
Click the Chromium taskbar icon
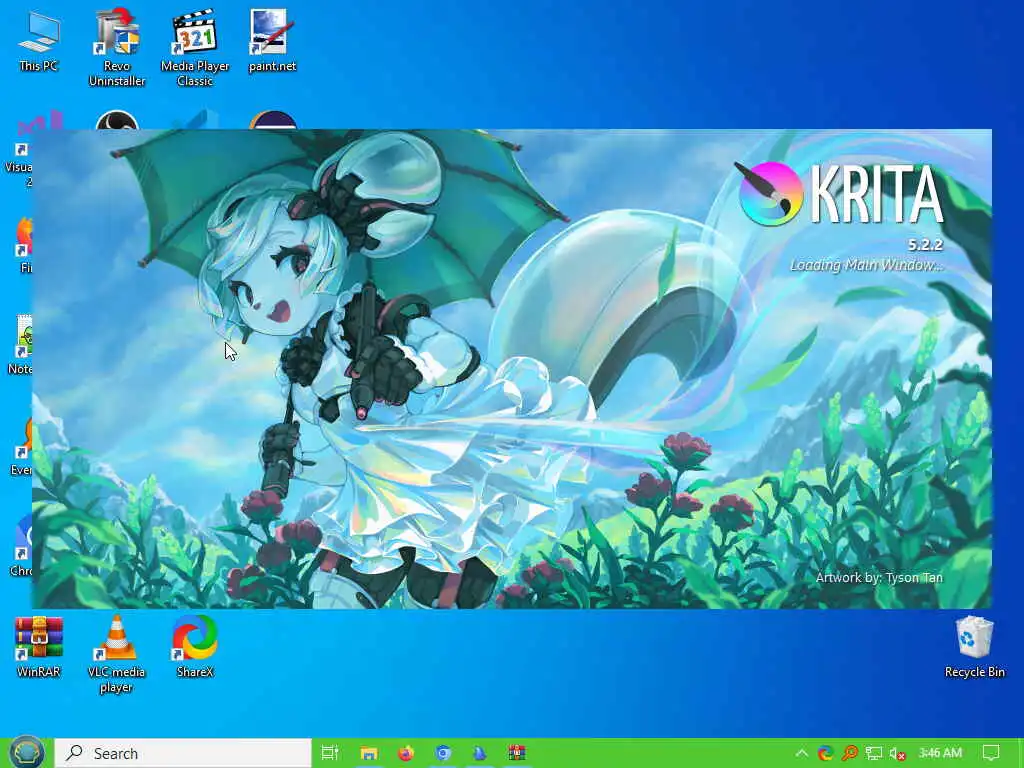(443, 753)
